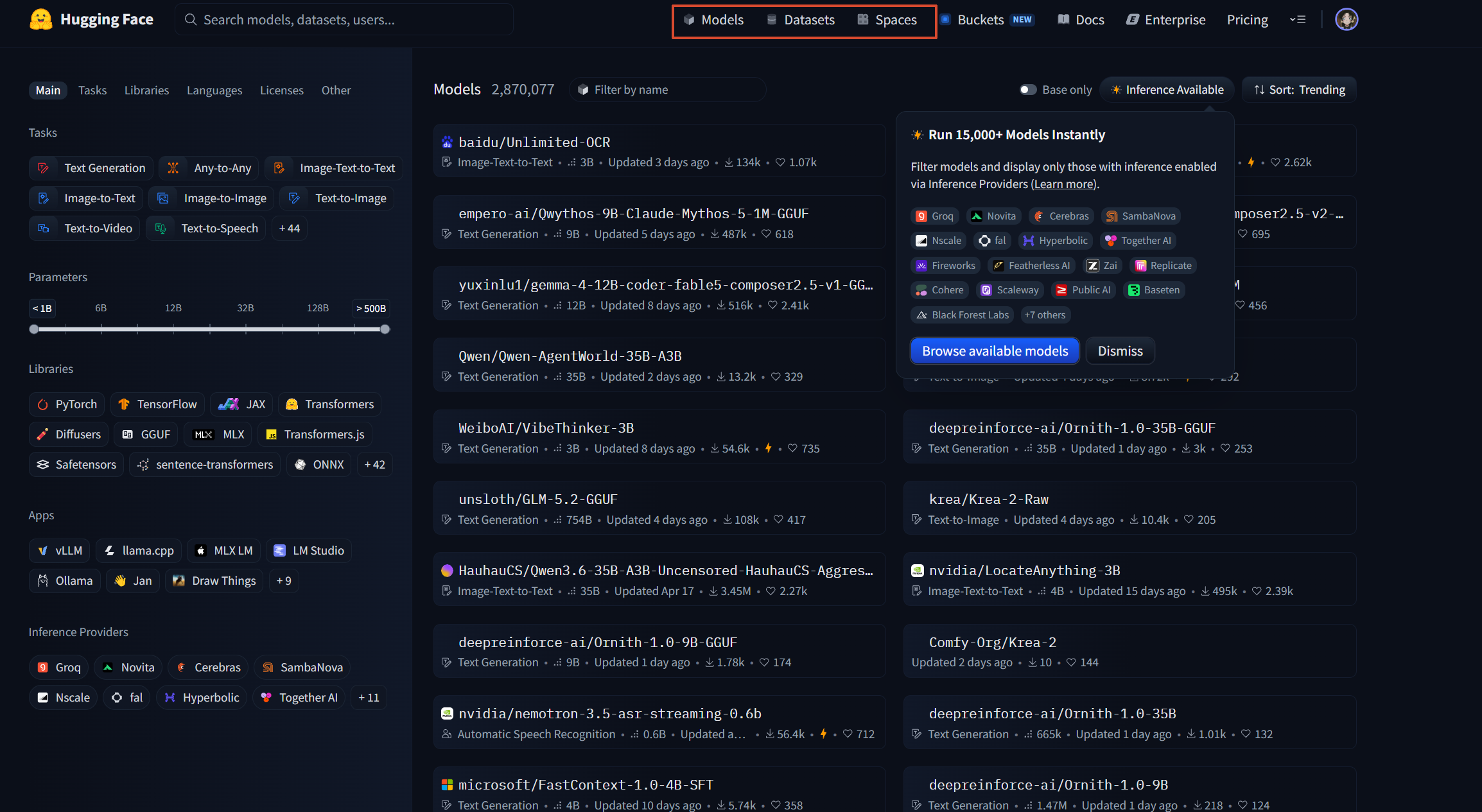Viewport: 1482px width, 812px height.
Task: Open the baidu/Unlimited-OCR model
Action: click(x=659, y=151)
